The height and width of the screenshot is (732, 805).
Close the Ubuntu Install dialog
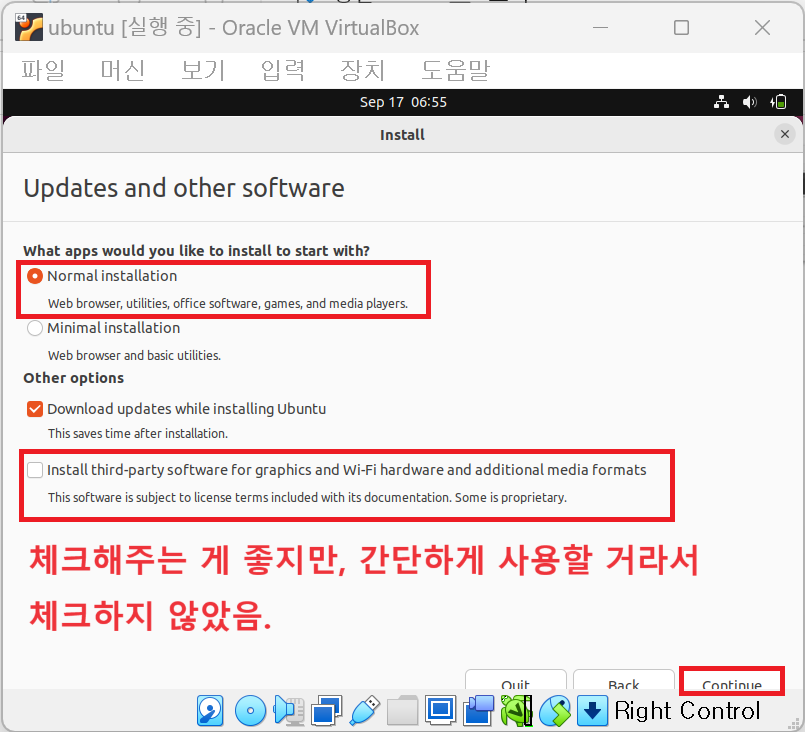784,134
